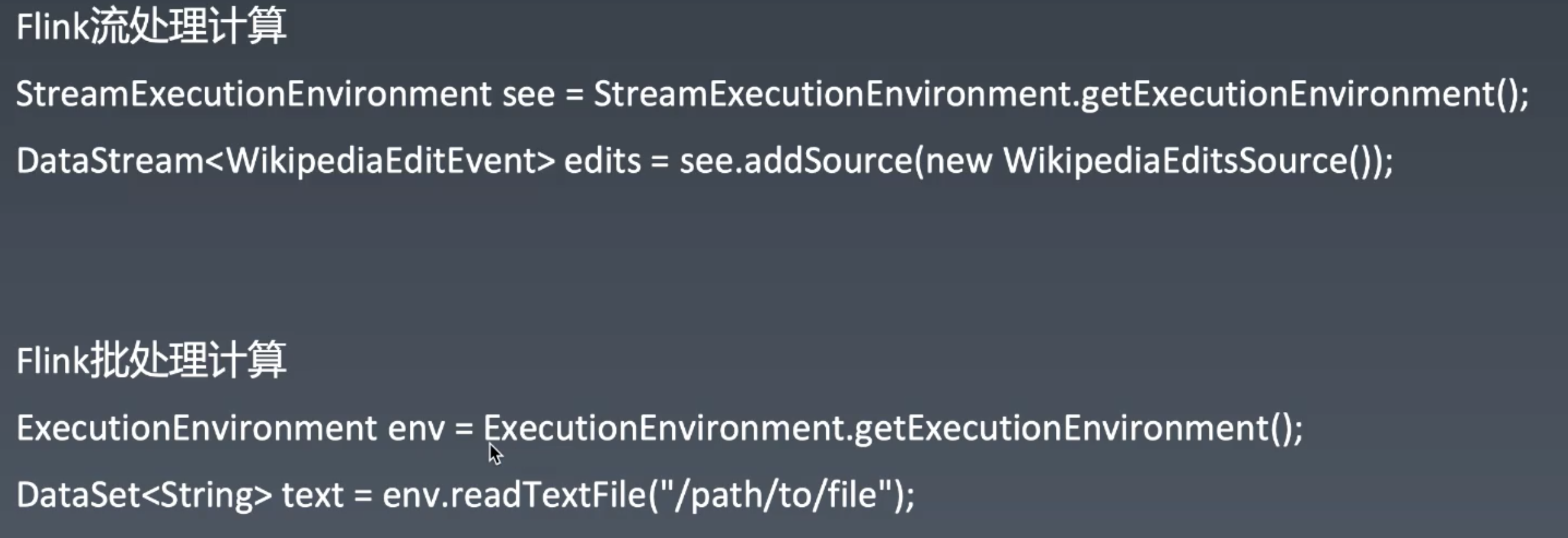
Task: Click the "new" keyword
Action: (958, 161)
